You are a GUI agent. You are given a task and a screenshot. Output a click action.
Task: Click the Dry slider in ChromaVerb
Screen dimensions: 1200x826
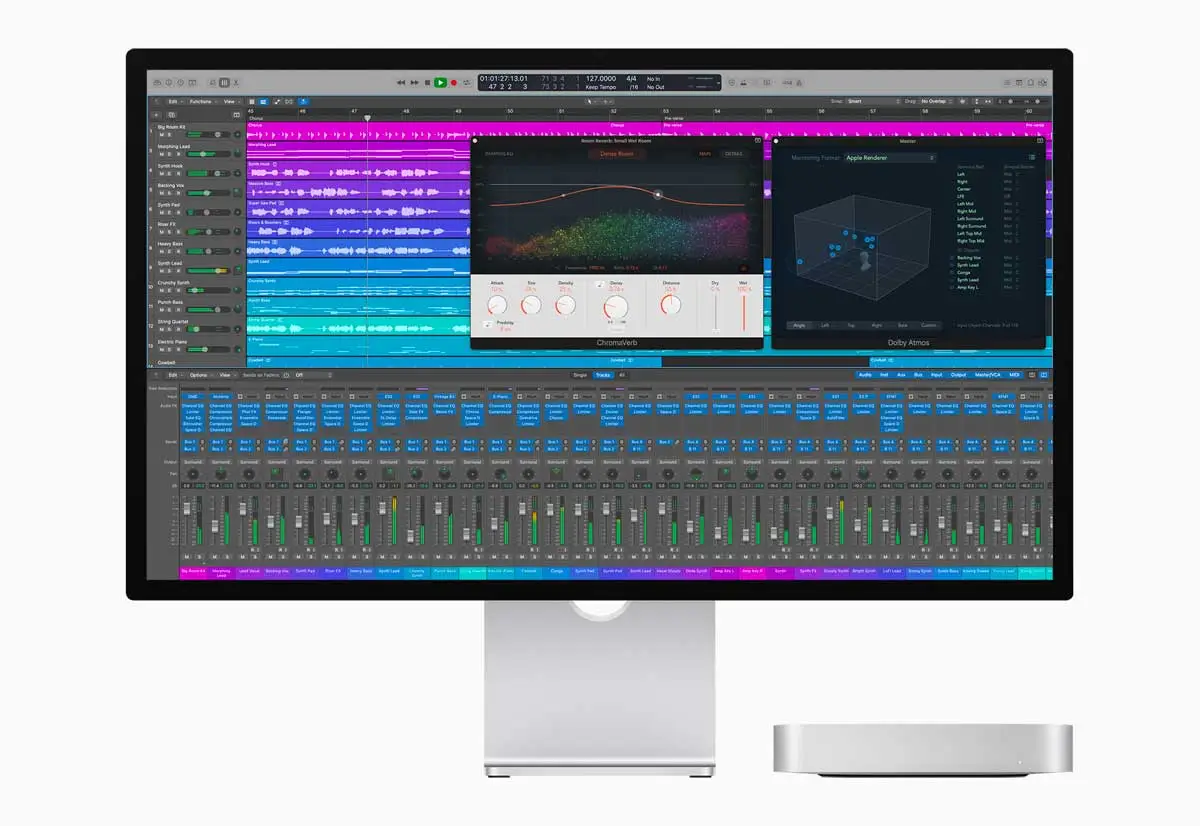click(x=715, y=313)
